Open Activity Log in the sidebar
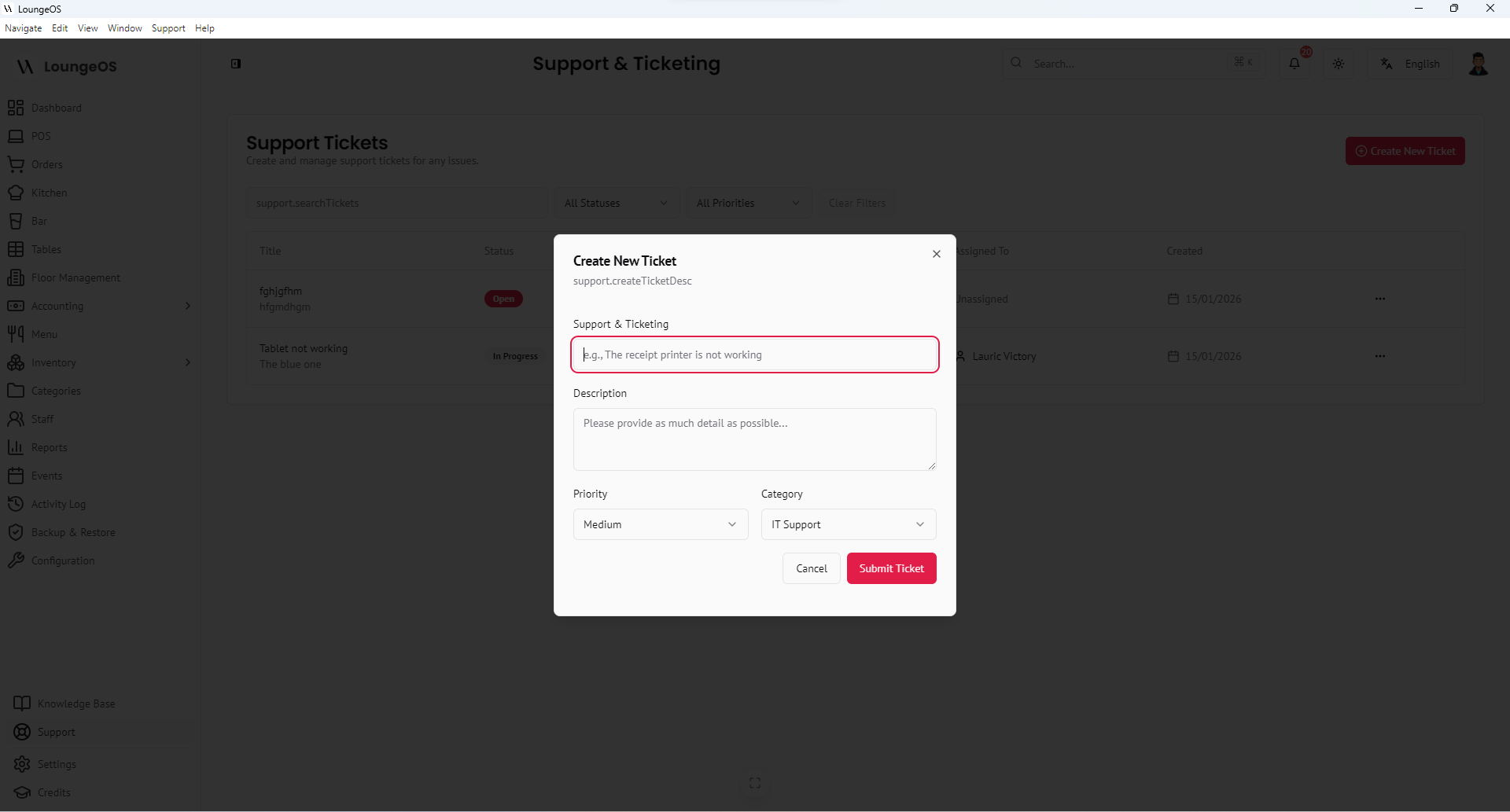Image resolution: width=1510 pixels, height=812 pixels. coord(58,504)
